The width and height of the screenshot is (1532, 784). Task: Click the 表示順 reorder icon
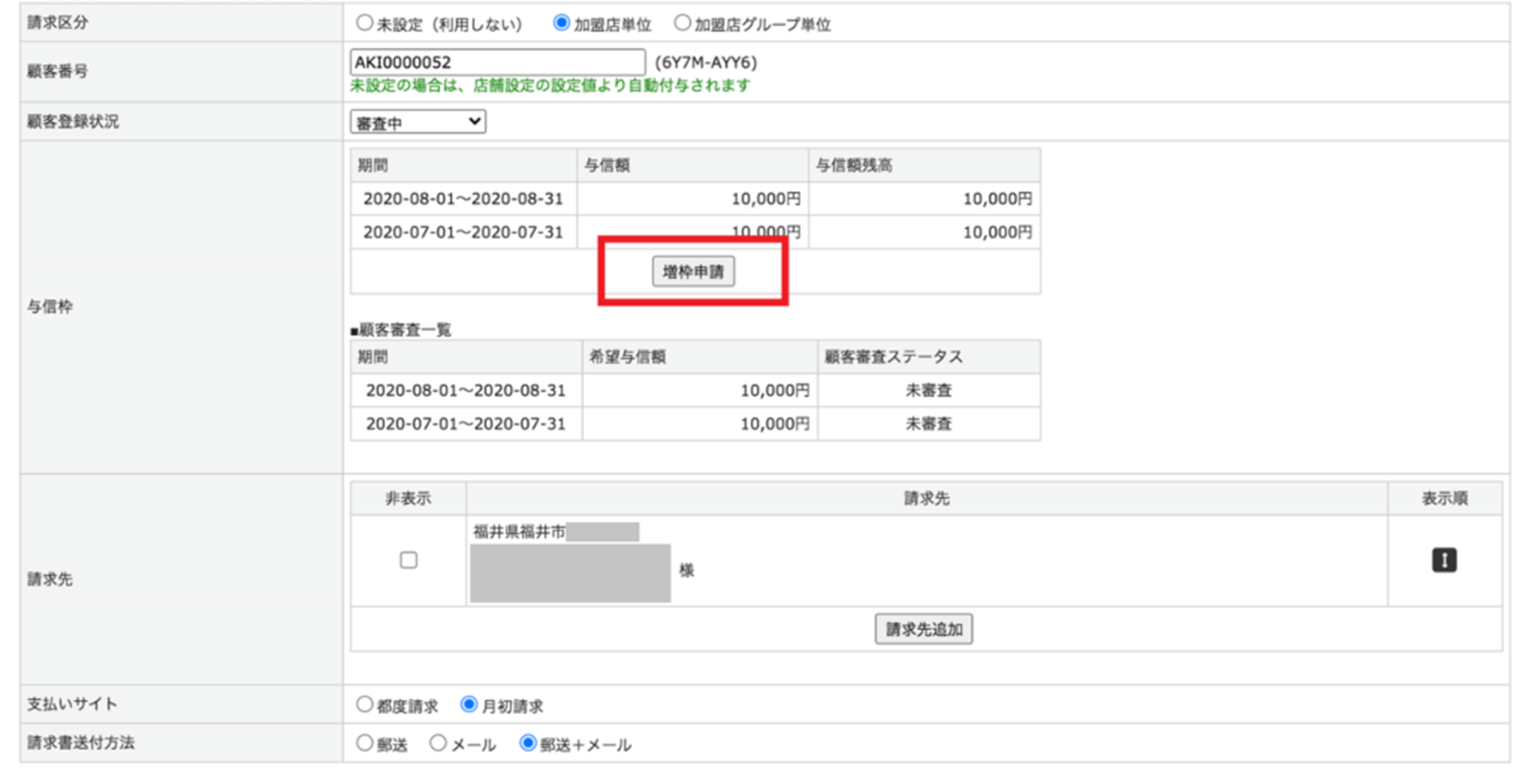pyautogui.click(x=1444, y=560)
